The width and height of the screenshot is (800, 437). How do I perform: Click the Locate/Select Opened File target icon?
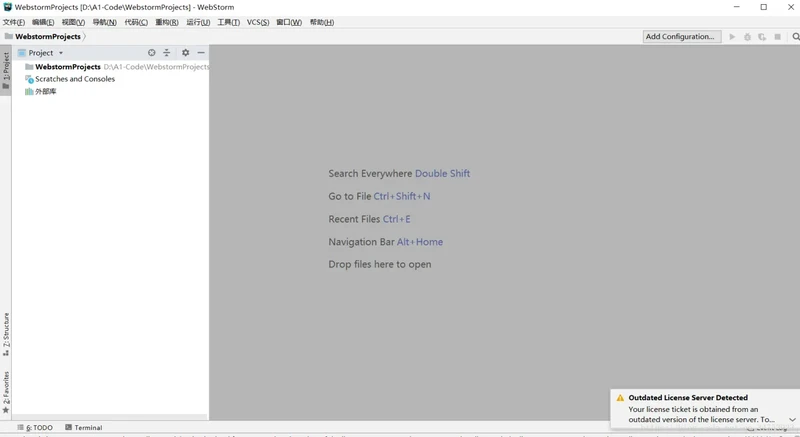(x=152, y=53)
